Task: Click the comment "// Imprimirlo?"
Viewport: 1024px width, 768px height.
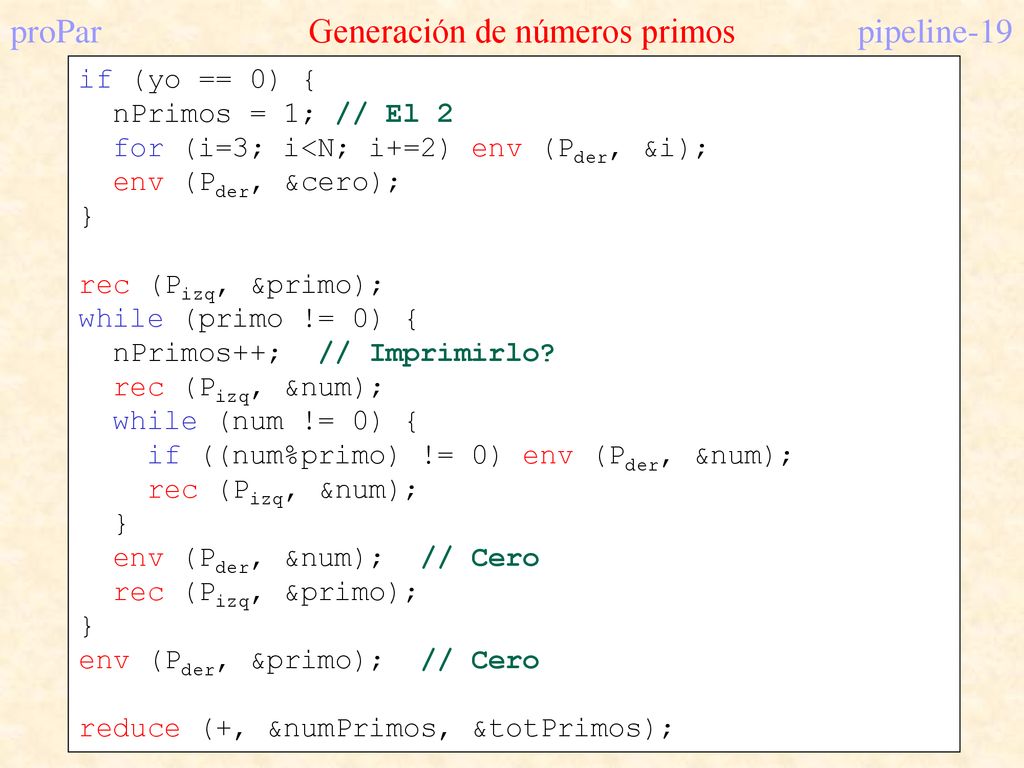Action: [437, 353]
